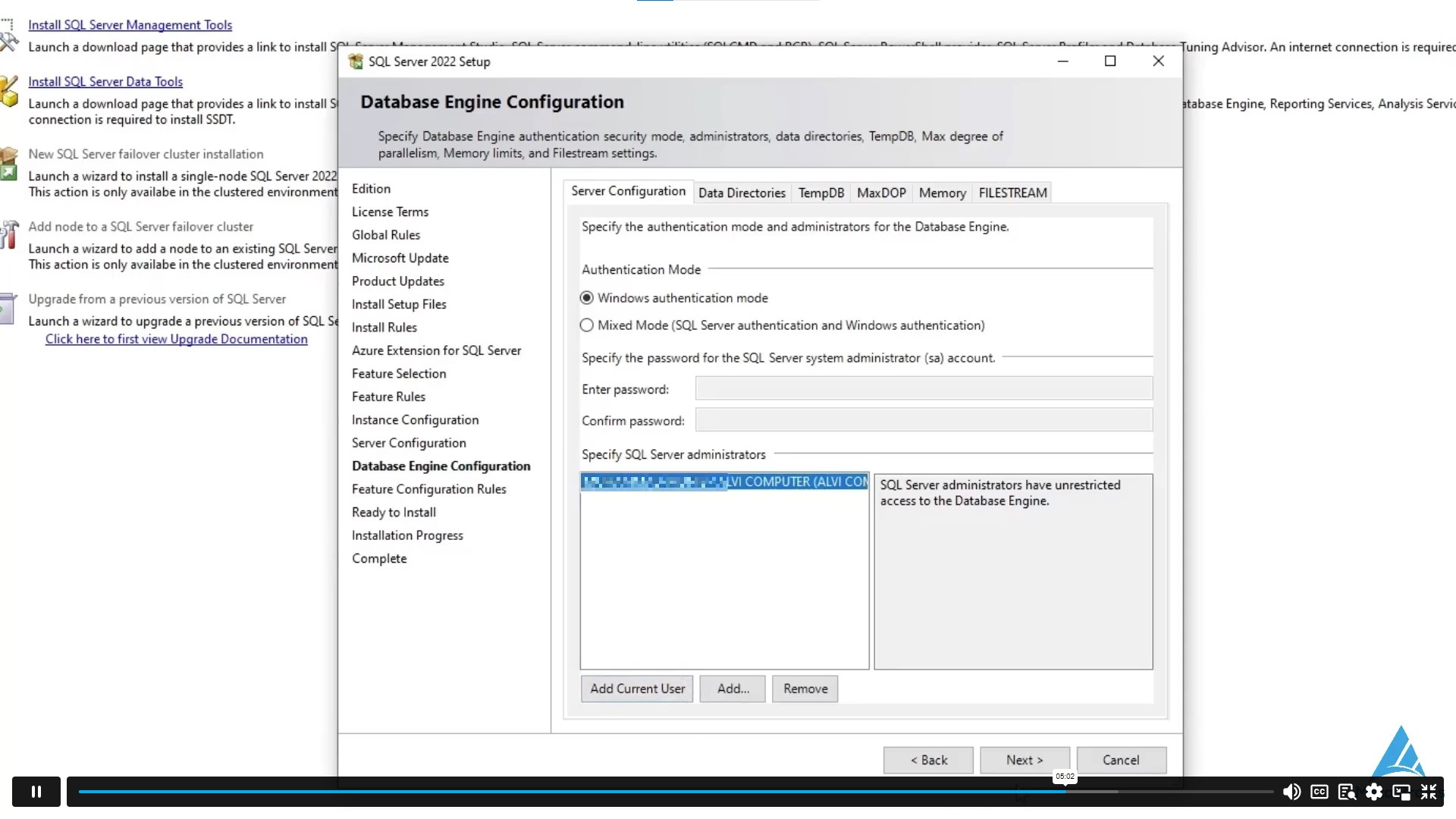Image resolution: width=1456 pixels, height=819 pixels.
Task: Click Confirm password input field
Action: [924, 421]
